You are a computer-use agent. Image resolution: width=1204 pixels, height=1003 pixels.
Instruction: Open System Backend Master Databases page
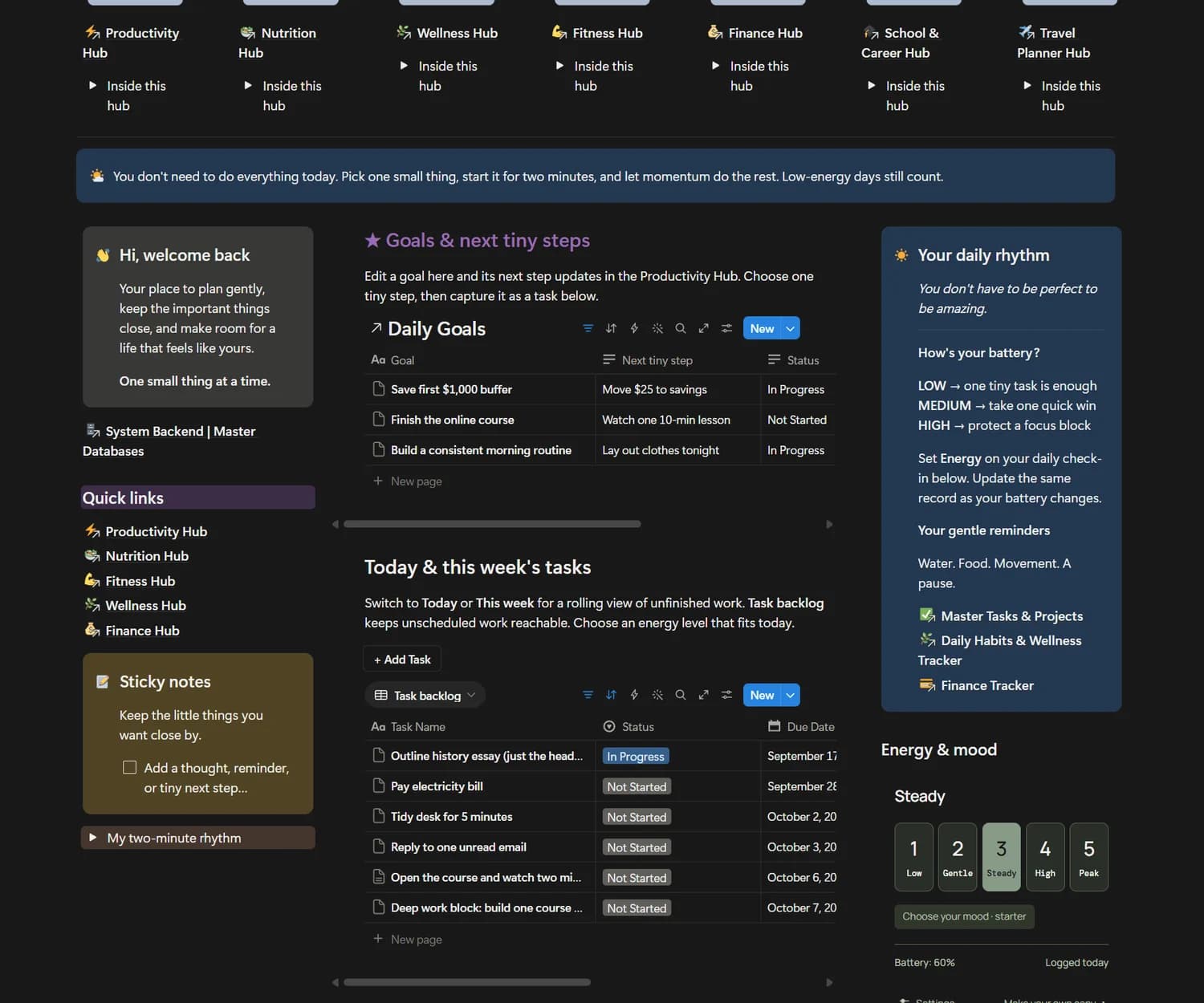pos(169,441)
